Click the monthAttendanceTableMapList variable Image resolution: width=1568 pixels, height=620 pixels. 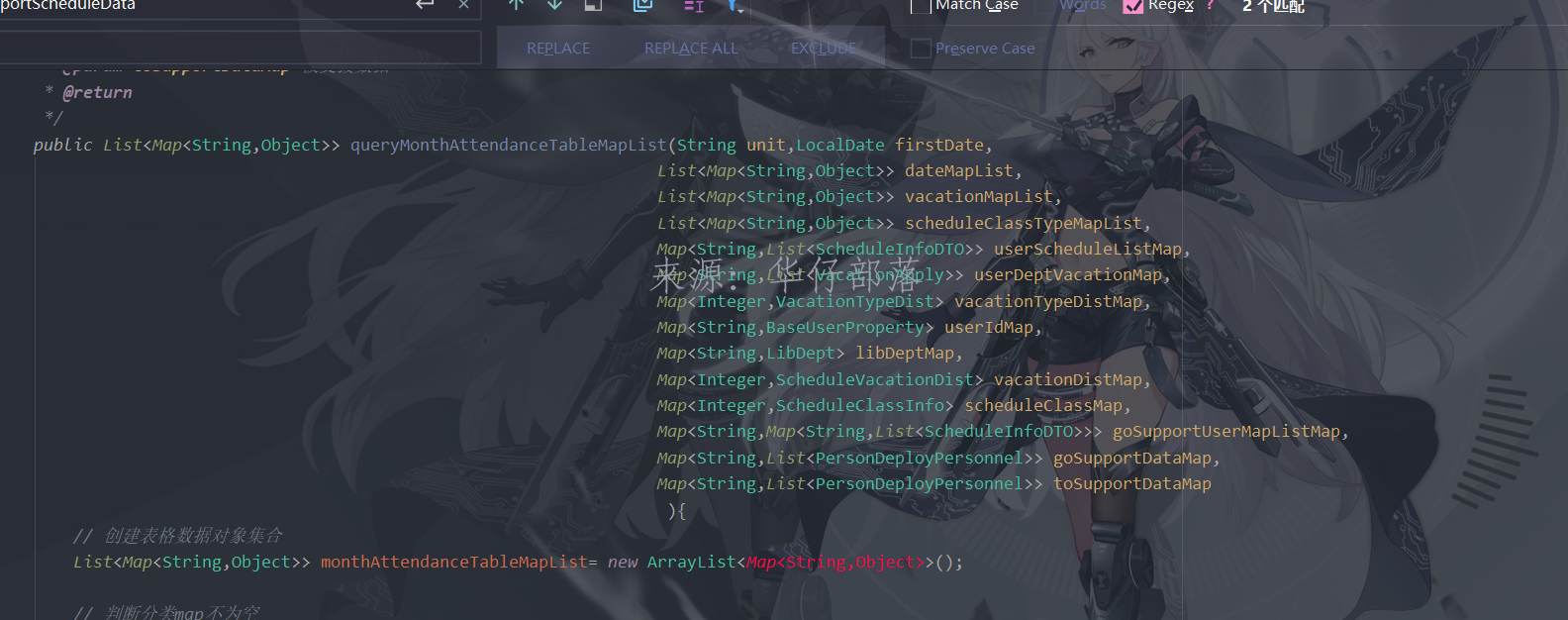(454, 562)
